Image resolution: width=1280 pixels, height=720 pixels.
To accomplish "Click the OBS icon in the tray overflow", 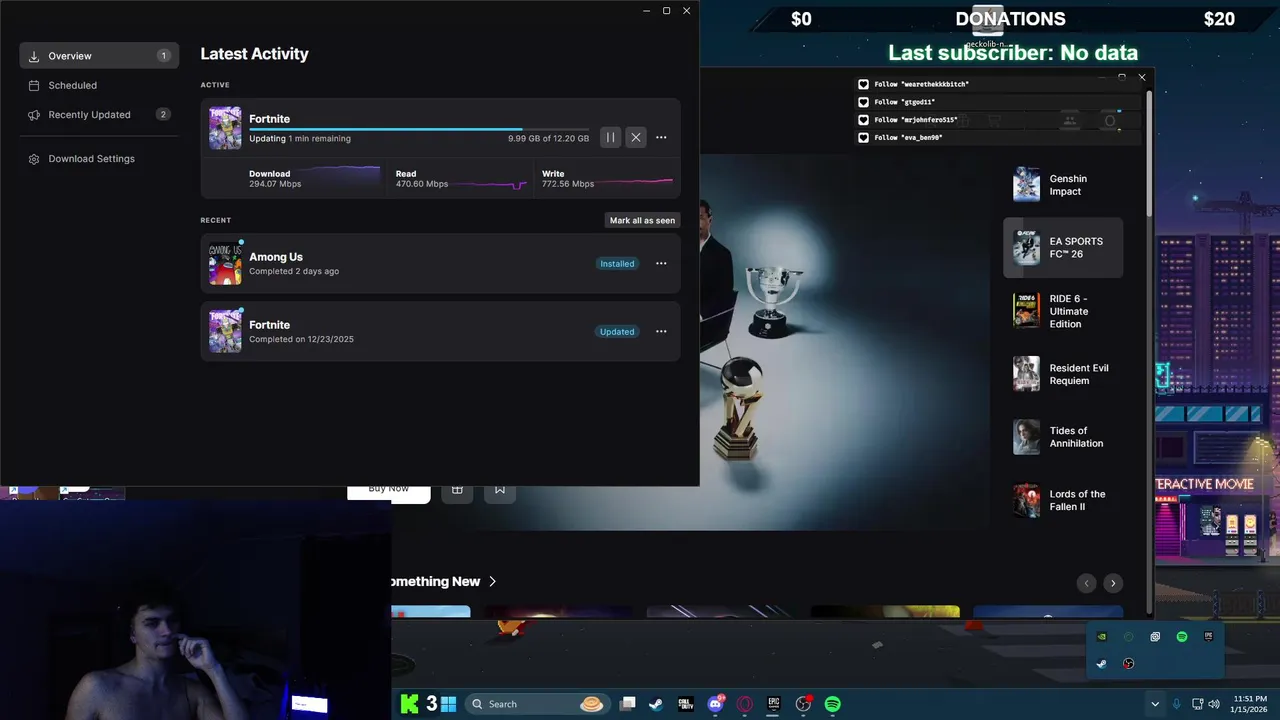I will (x=1128, y=663).
